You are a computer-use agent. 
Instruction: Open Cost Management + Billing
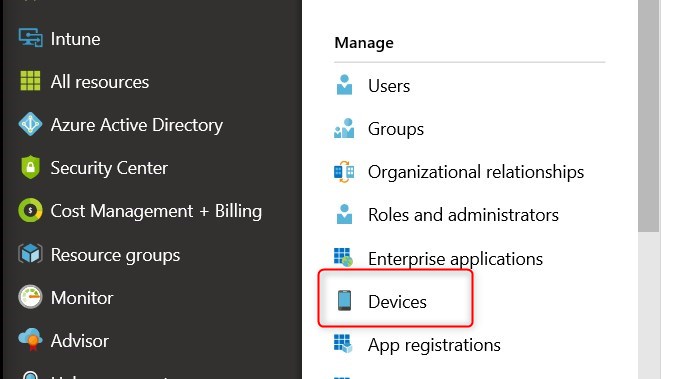(x=156, y=211)
